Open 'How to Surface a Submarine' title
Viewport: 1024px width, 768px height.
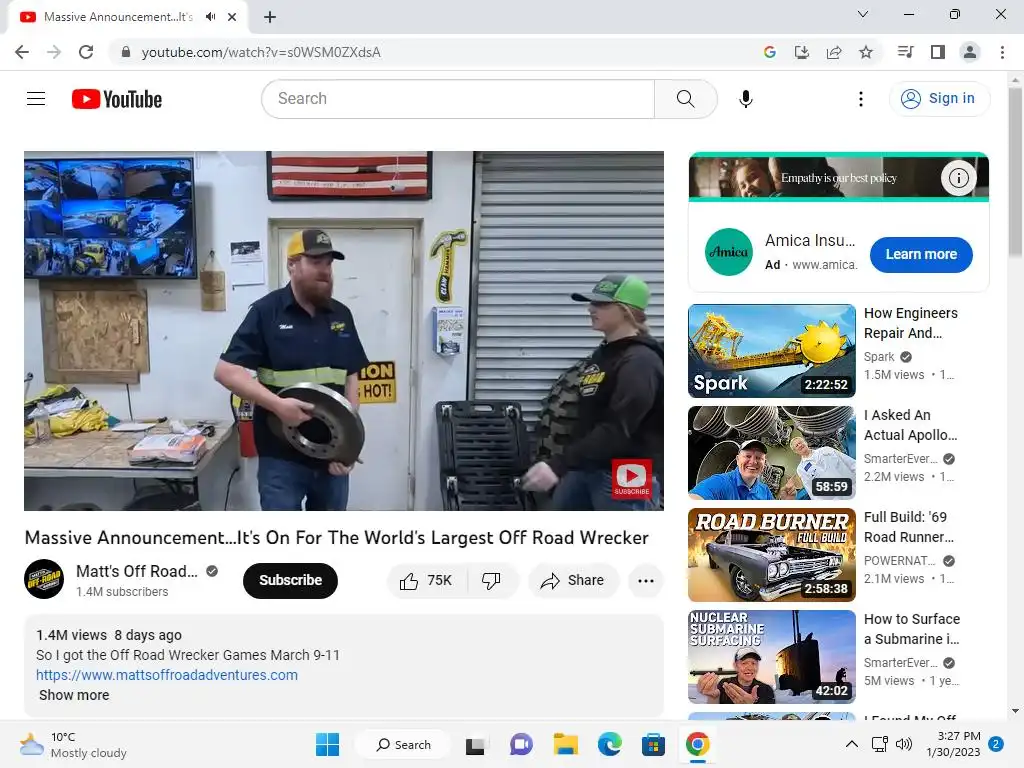(x=912, y=628)
